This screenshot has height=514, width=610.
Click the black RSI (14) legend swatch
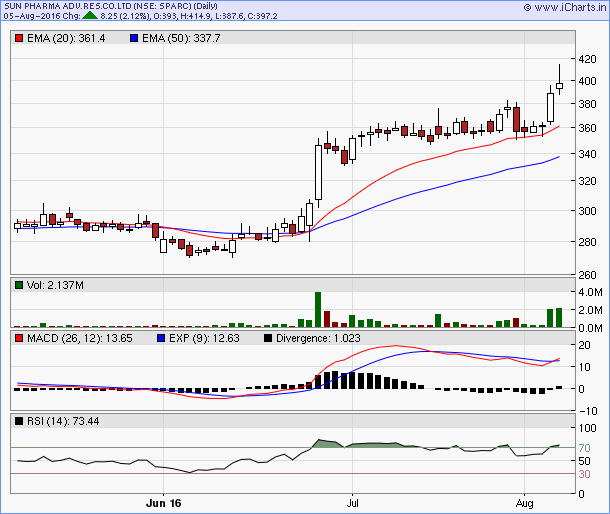(x=19, y=421)
